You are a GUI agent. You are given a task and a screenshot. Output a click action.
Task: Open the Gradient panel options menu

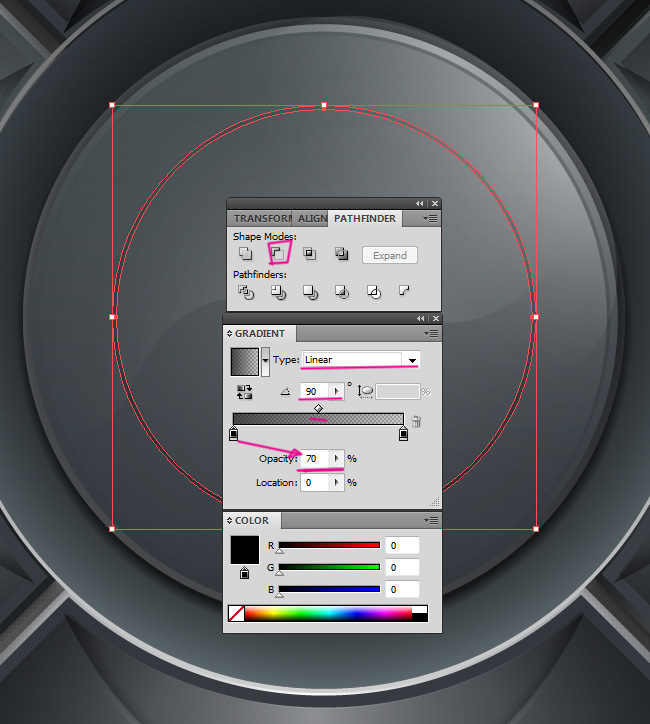pos(431,333)
